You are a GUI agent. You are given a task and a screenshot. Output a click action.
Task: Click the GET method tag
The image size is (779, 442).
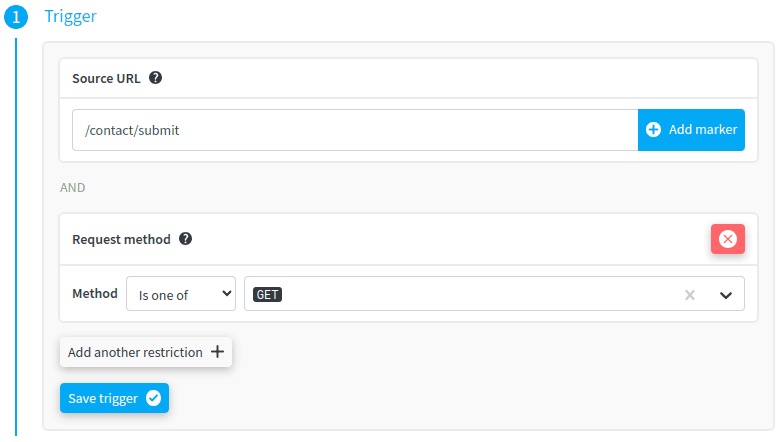(267, 294)
